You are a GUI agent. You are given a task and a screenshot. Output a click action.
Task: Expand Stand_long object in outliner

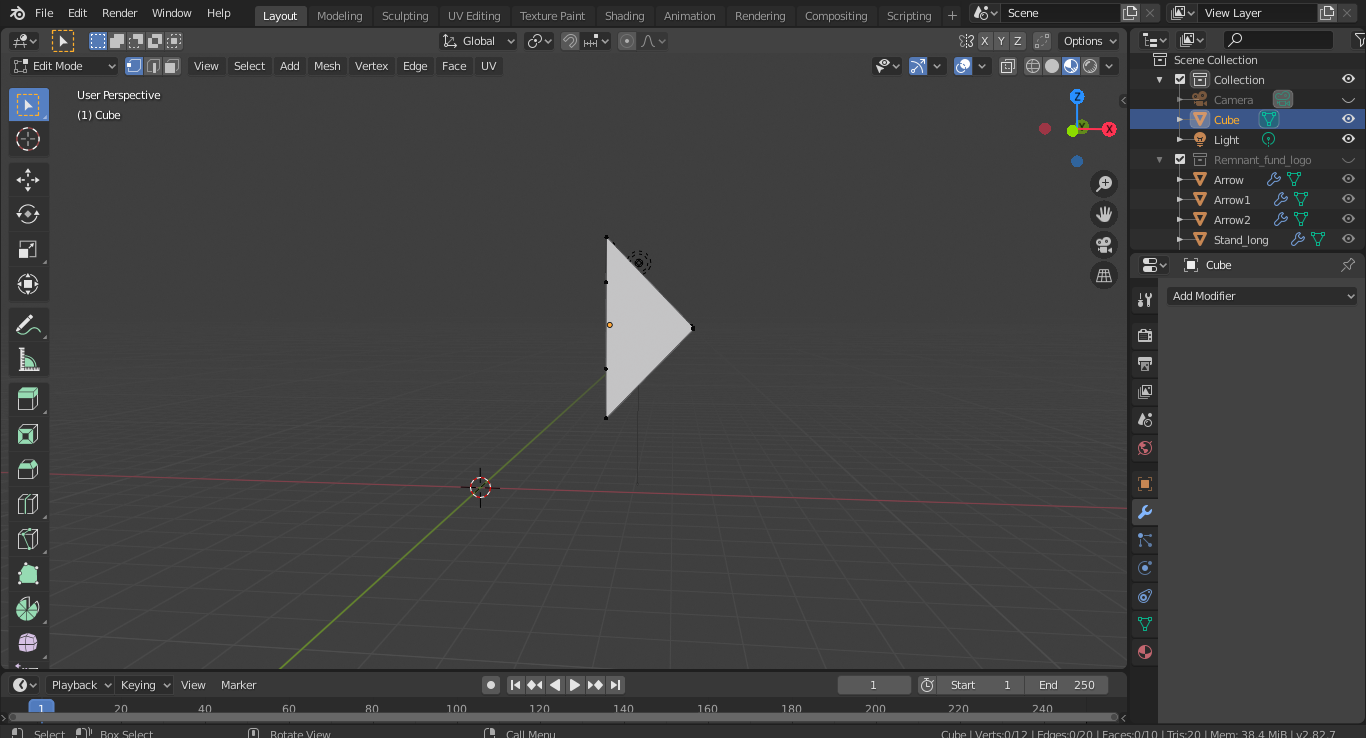[1180, 240]
